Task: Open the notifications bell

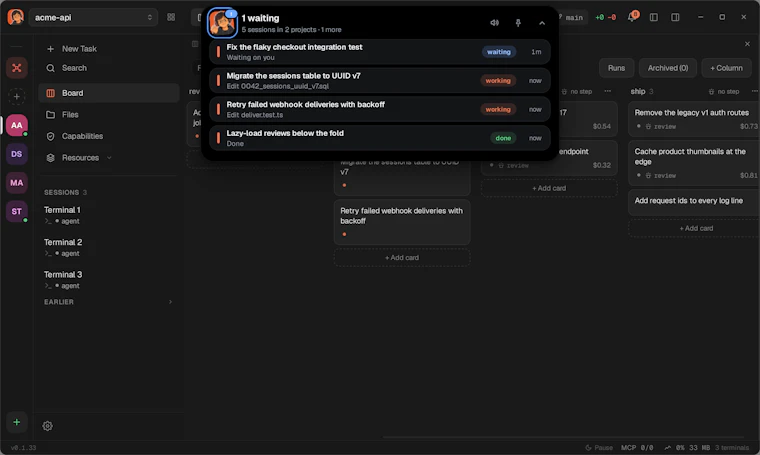Action: pyautogui.click(x=632, y=17)
